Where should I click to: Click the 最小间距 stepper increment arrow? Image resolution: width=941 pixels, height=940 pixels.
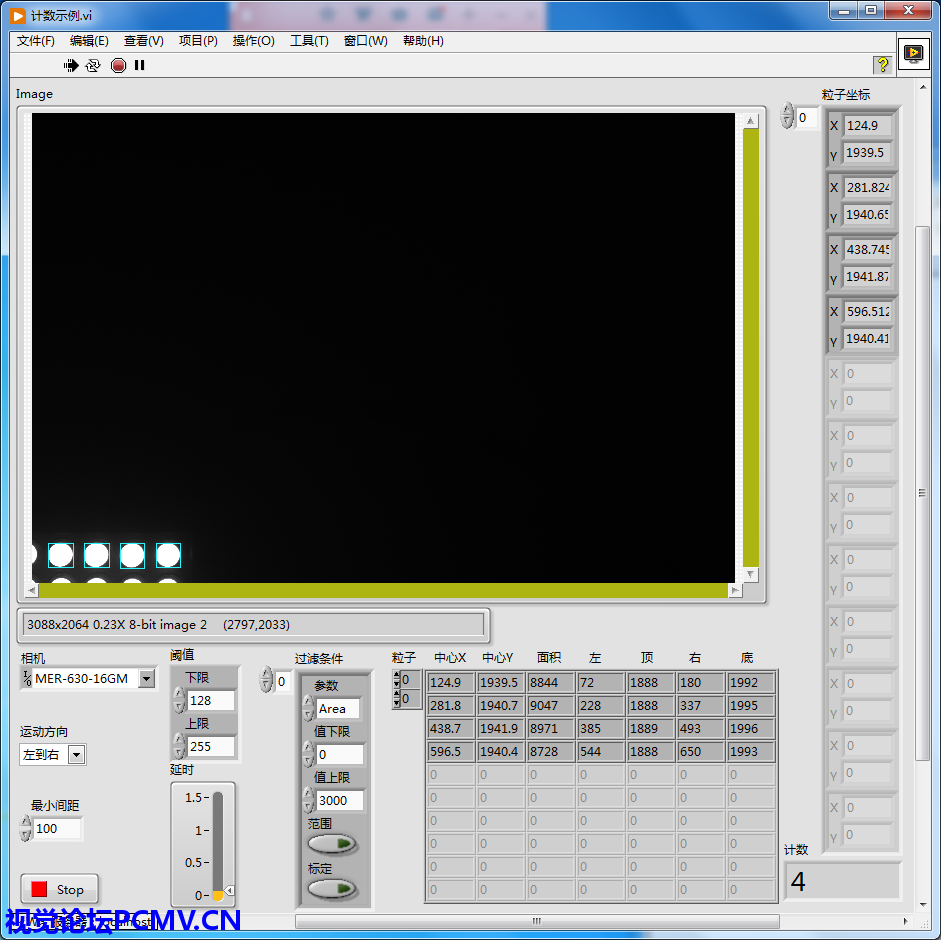[x=26, y=822]
